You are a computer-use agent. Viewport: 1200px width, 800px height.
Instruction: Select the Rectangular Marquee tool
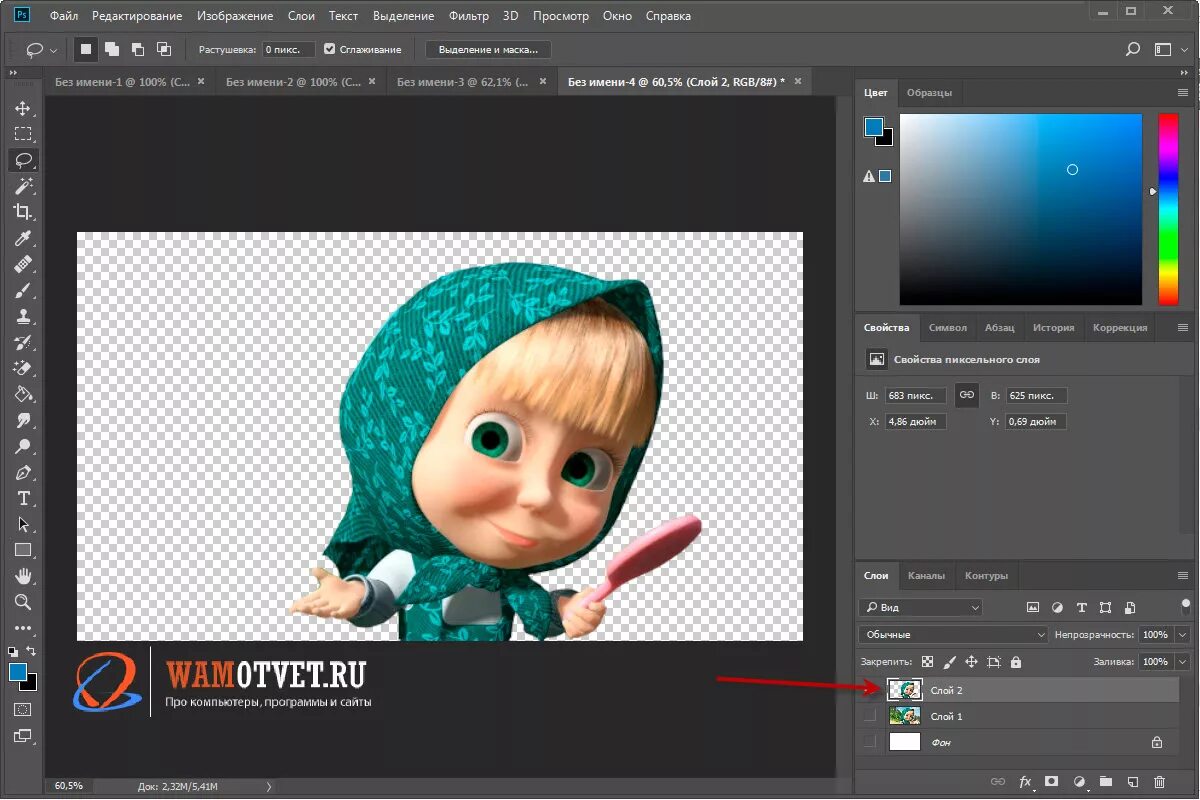point(23,134)
